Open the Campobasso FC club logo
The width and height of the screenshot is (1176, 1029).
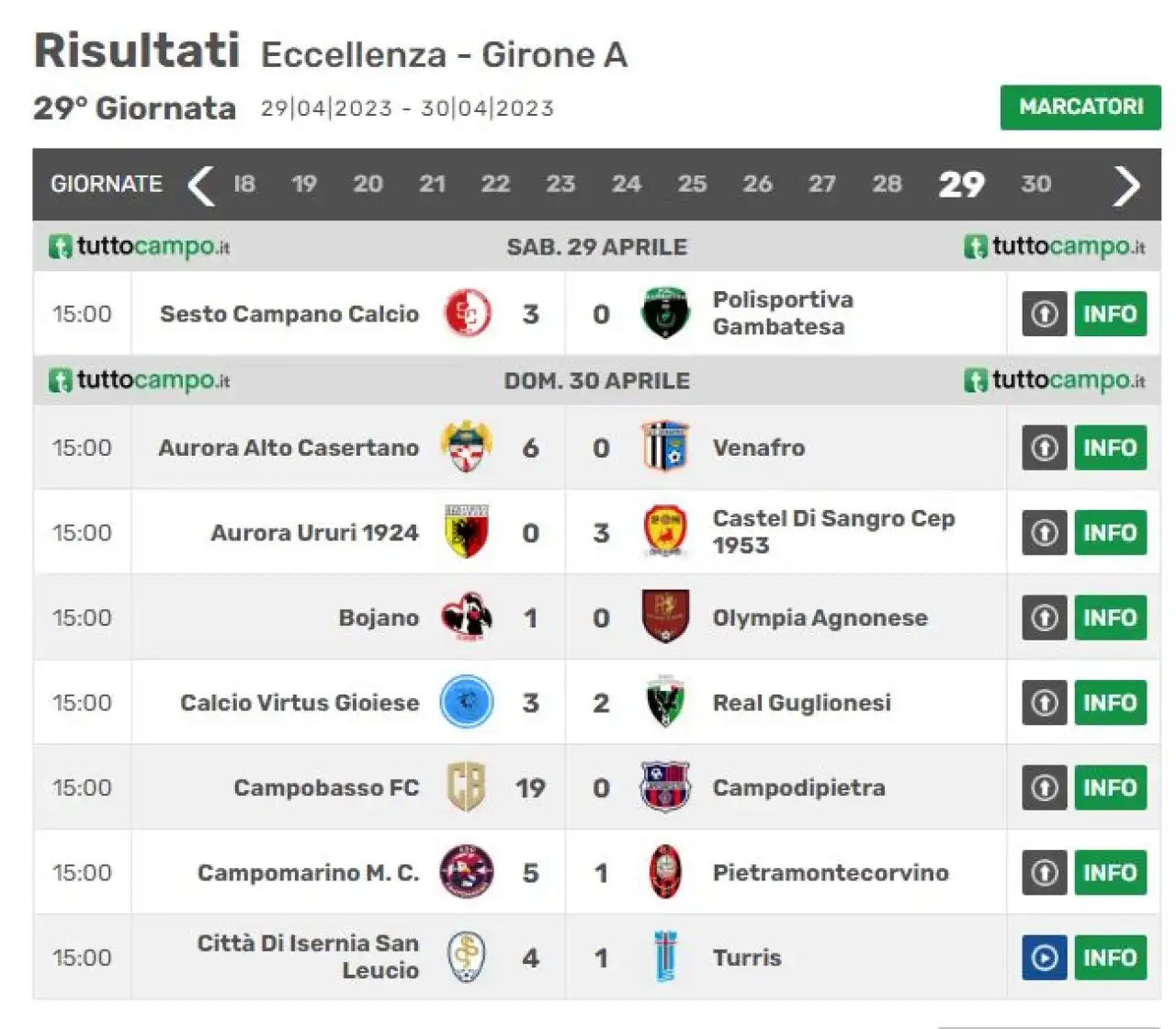[x=466, y=787]
